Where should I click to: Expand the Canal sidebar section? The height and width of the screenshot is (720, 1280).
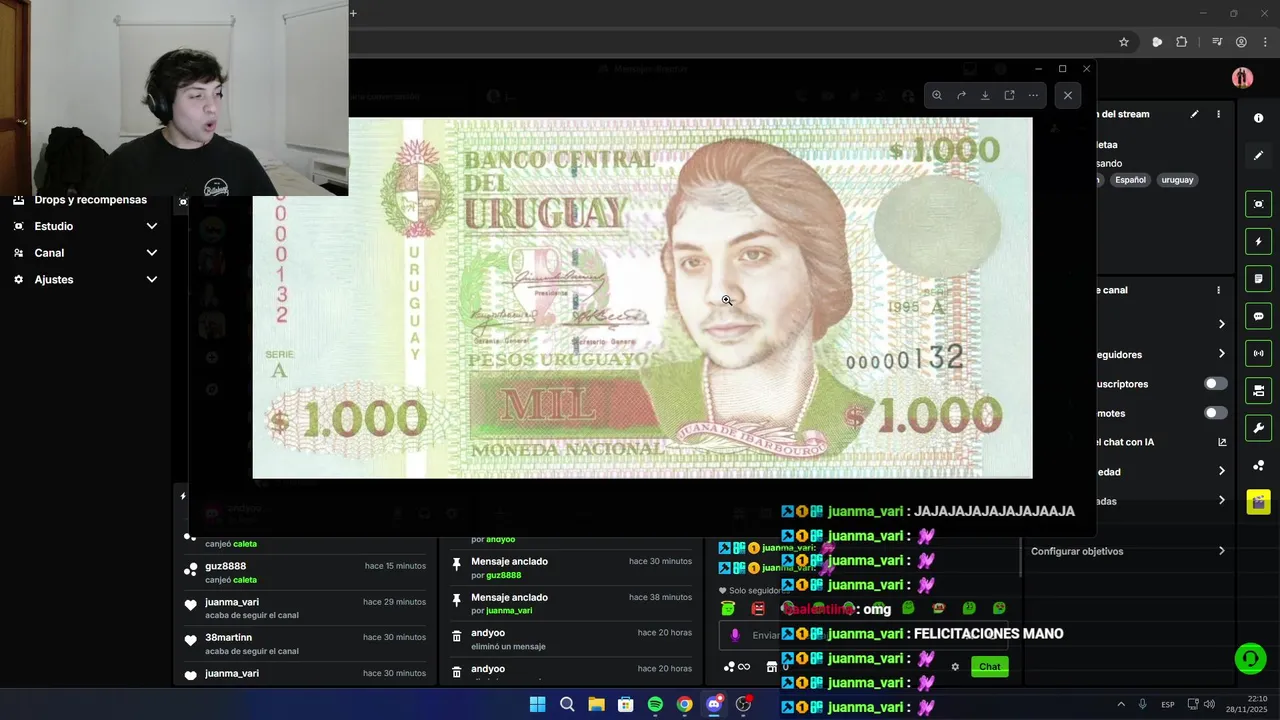pyautogui.click(x=85, y=253)
